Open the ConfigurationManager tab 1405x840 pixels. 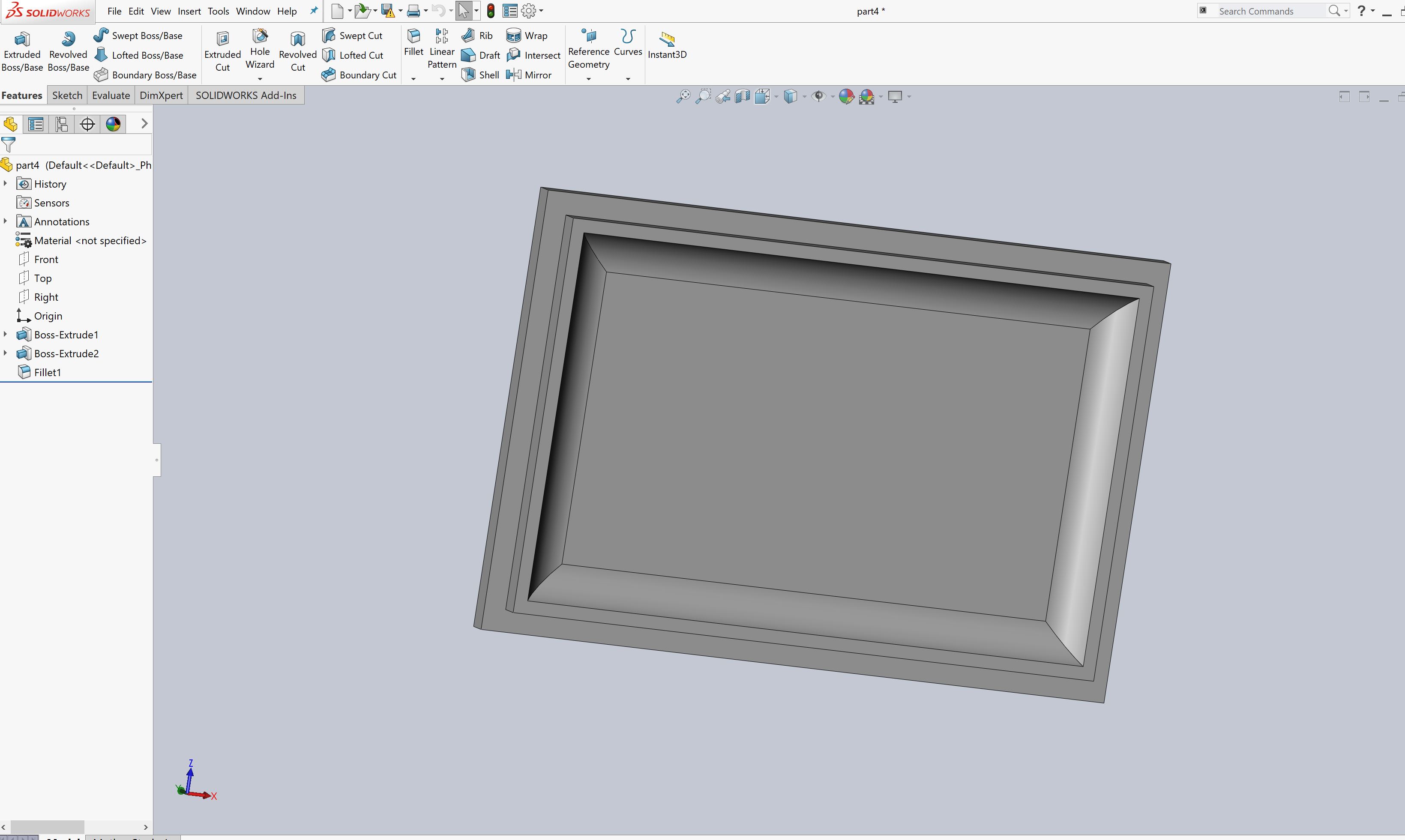point(62,124)
